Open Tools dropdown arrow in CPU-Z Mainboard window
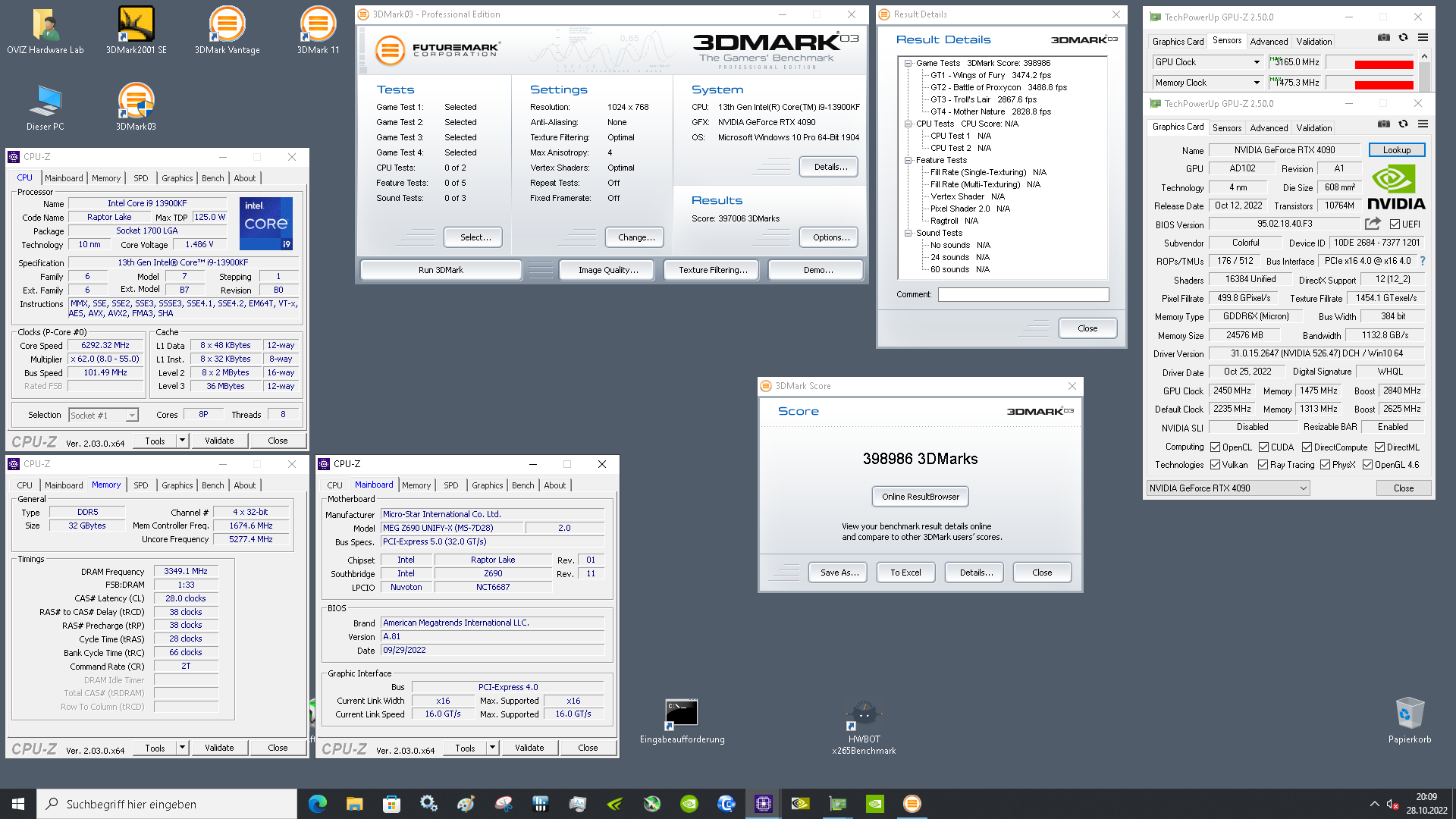Image resolution: width=1456 pixels, height=819 pixels. point(492,748)
